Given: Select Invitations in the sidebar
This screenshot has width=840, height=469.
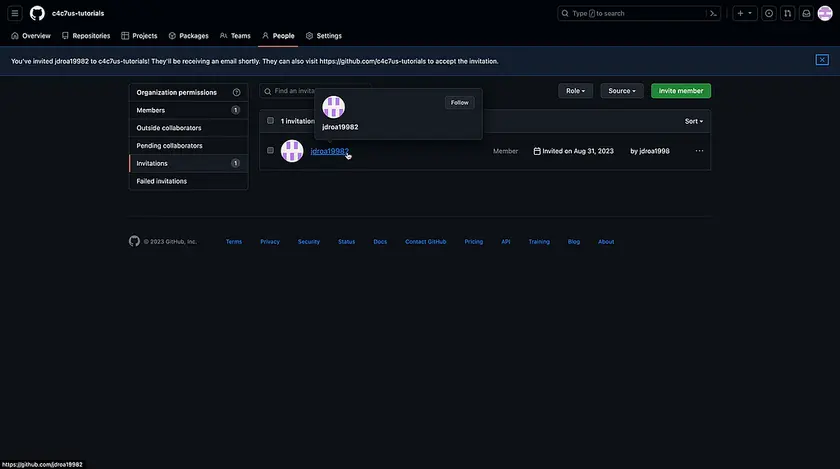Looking at the screenshot, I should click(188, 163).
